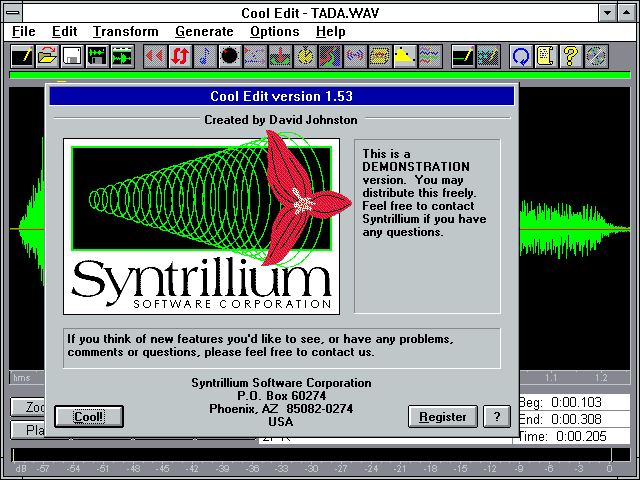This screenshot has width=640, height=480.
Task: Click the 'Created by David Johnston' text
Action: (x=281, y=120)
